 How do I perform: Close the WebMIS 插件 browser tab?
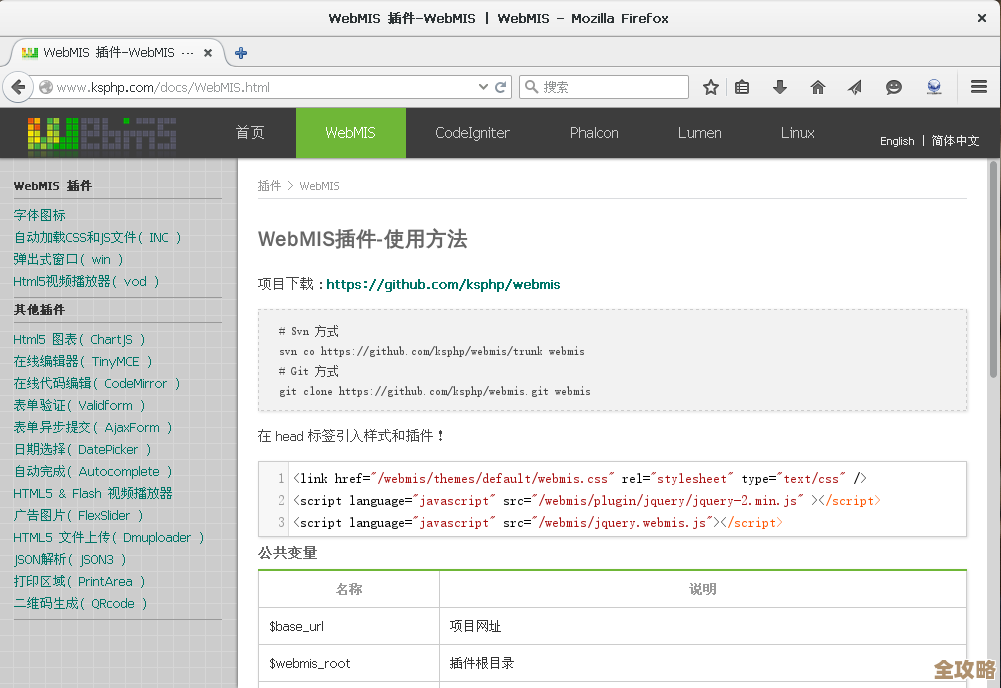click(208, 53)
